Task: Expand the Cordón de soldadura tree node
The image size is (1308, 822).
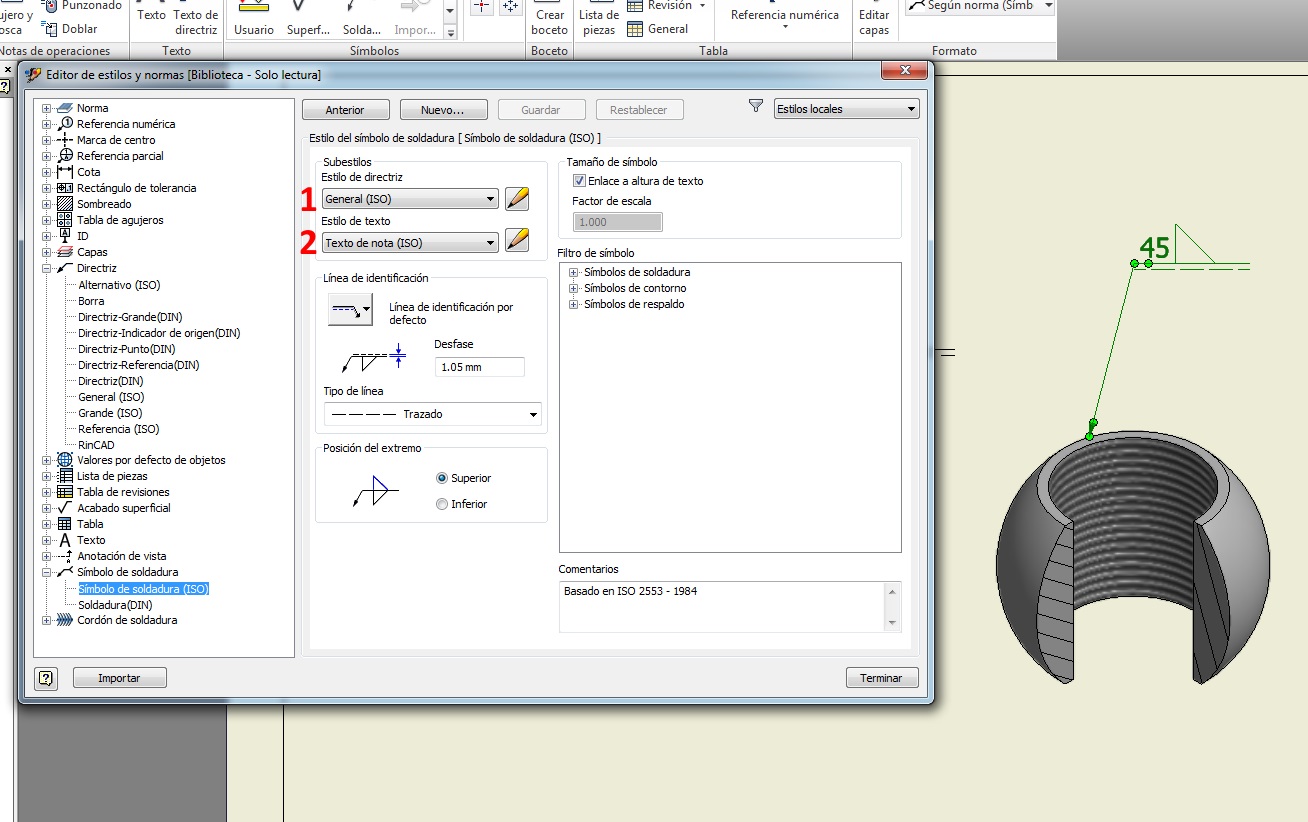Action: (46, 620)
